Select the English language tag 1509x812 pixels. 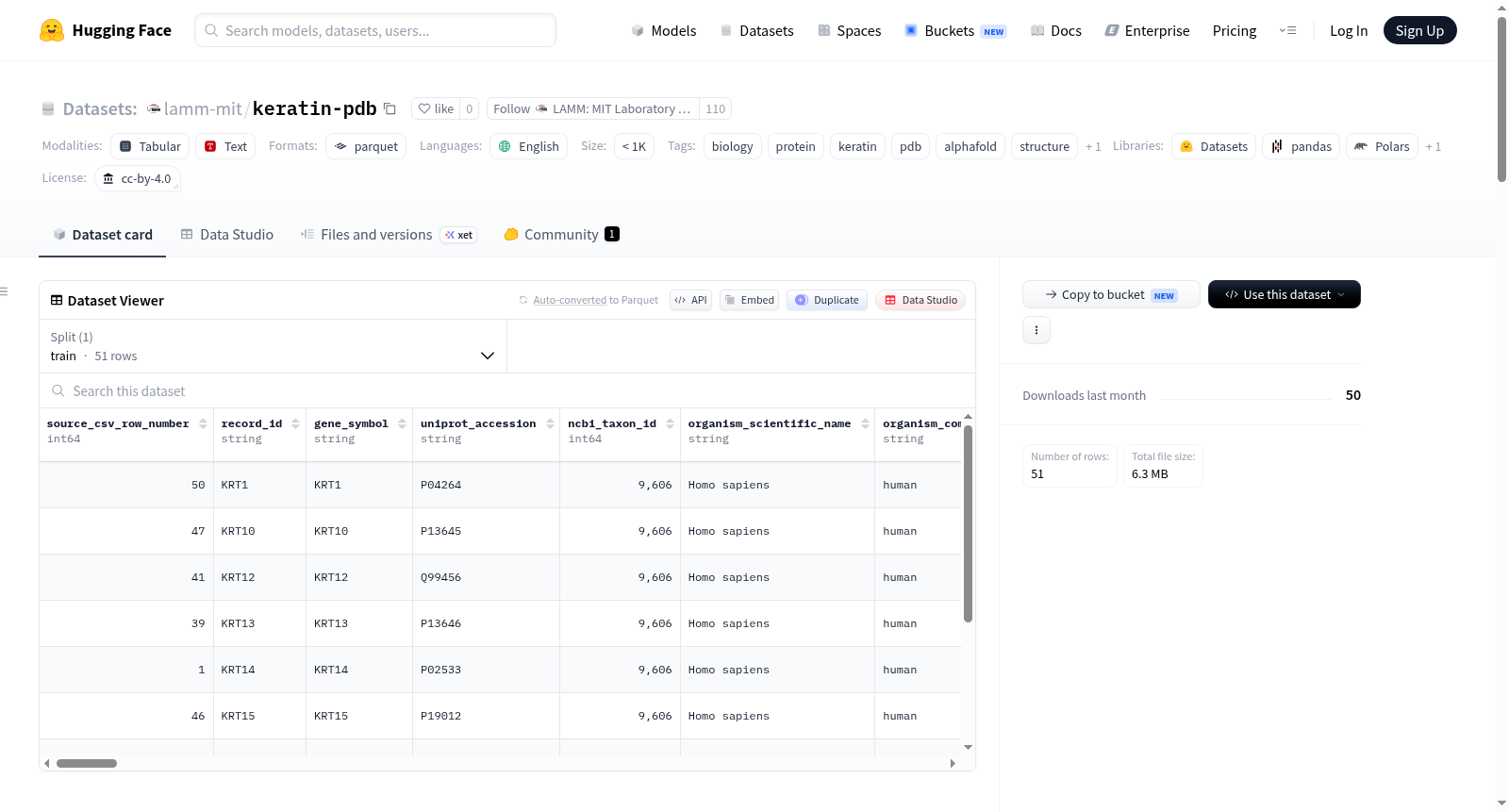pyautogui.click(x=529, y=147)
